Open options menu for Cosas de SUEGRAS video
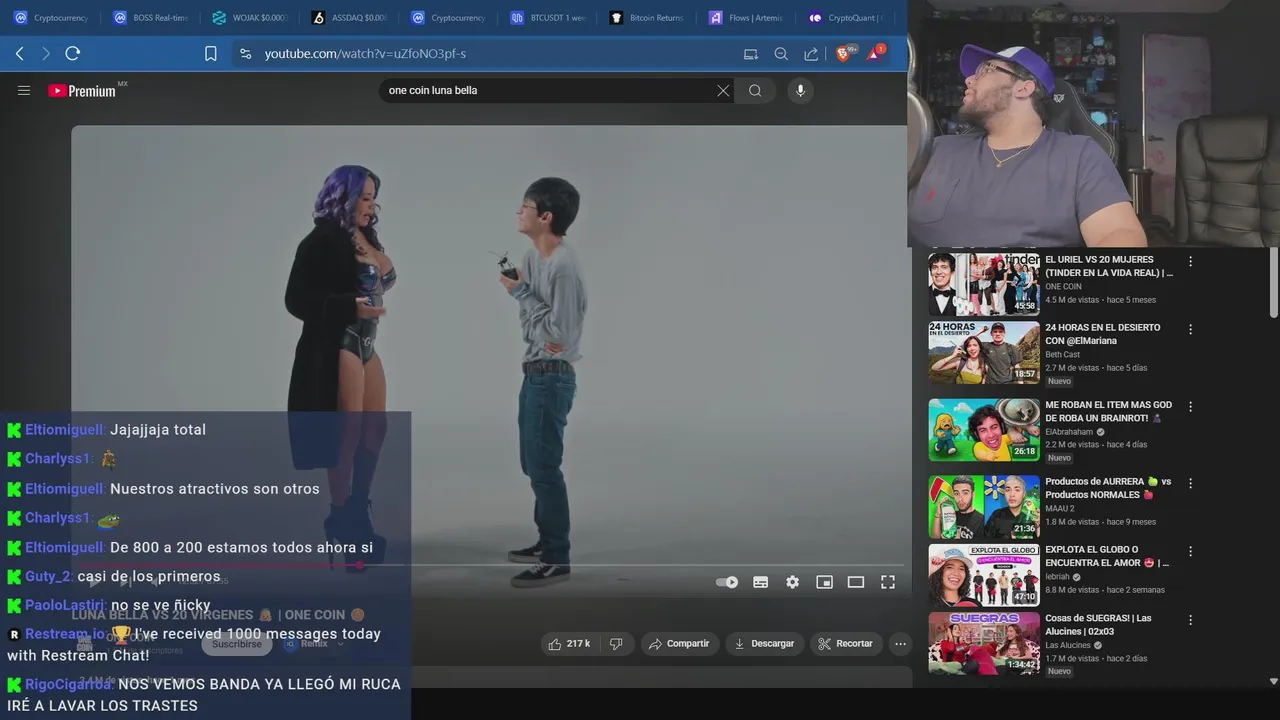The width and height of the screenshot is (1280, 720). point(1190,619)
